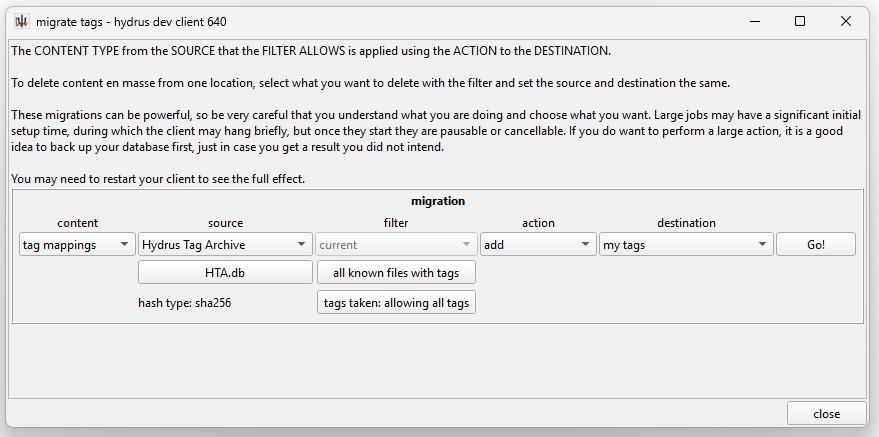Open the tag mappings content dropdown

click(77, 244)
